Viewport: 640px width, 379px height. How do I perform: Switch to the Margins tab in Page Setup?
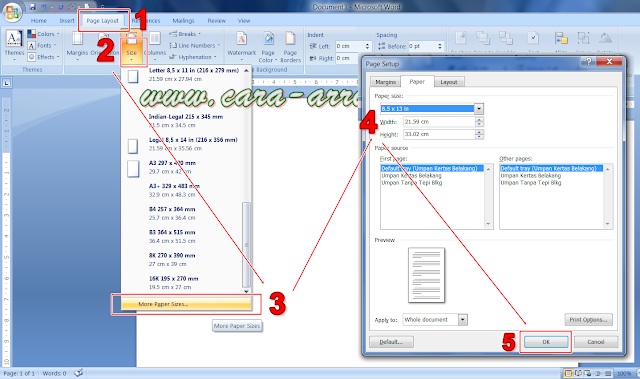tap(385, 82)
